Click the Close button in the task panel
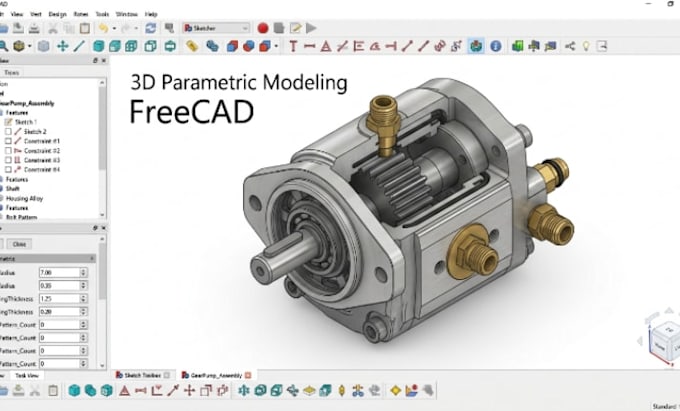Viewport: 680px width, 411px height. pos(19,244)
